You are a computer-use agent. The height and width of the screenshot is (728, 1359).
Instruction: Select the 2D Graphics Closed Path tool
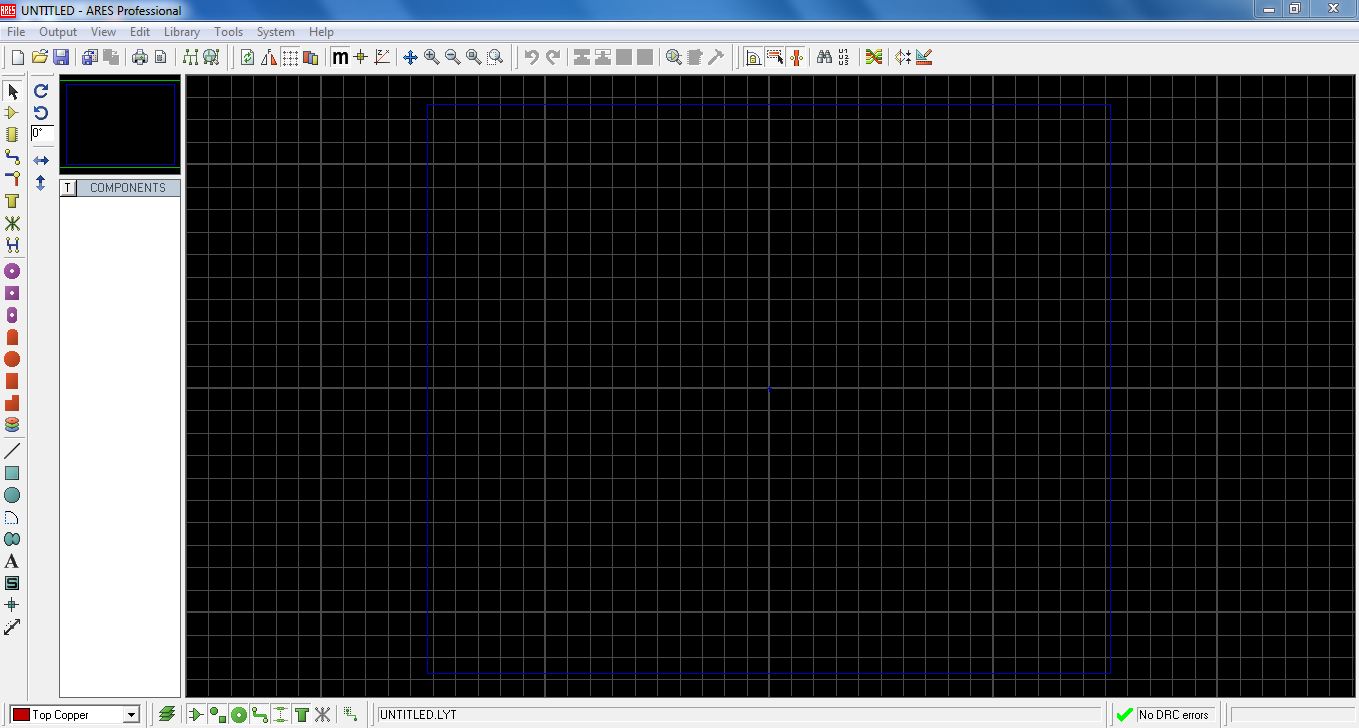[12, 539]
